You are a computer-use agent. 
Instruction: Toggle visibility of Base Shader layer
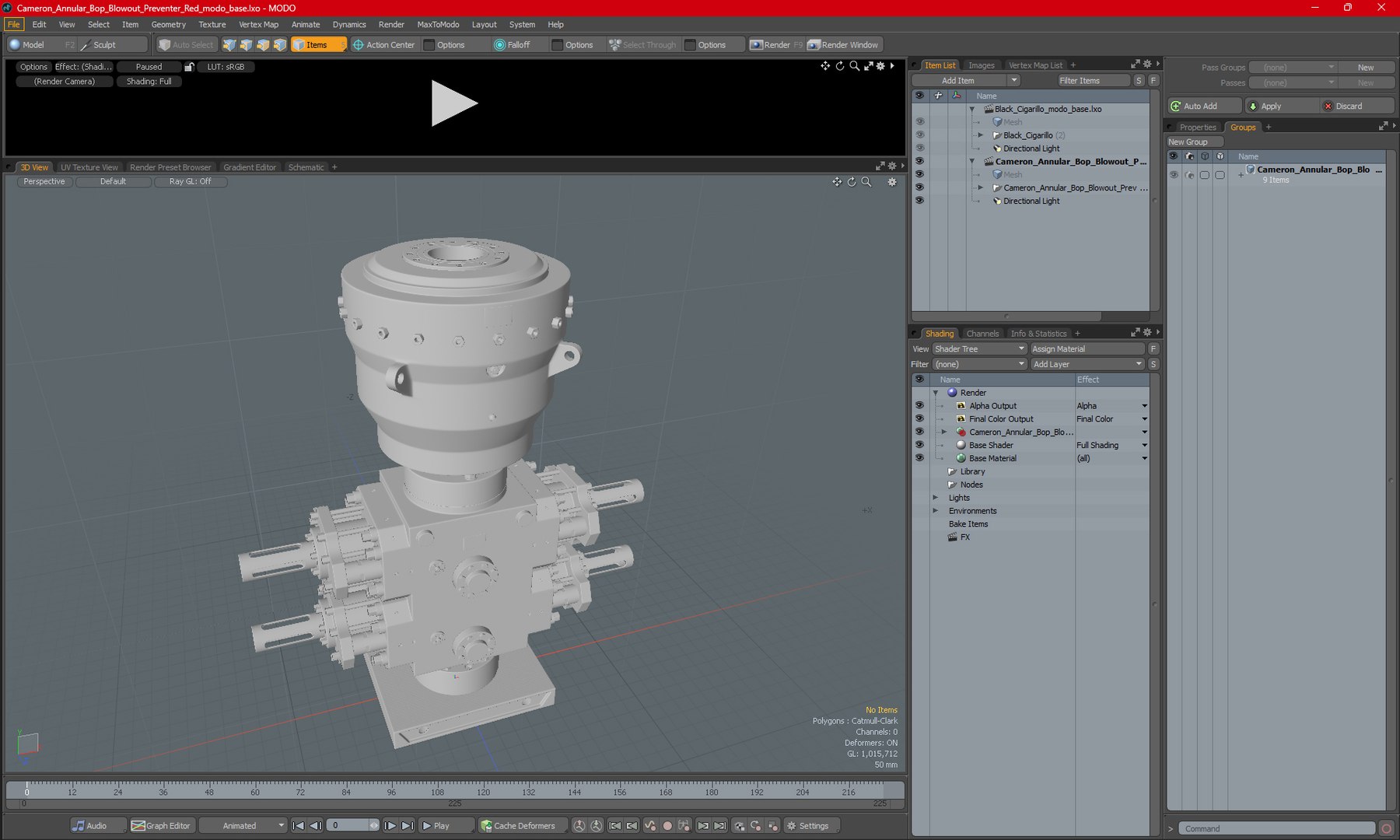coord(919,445)
